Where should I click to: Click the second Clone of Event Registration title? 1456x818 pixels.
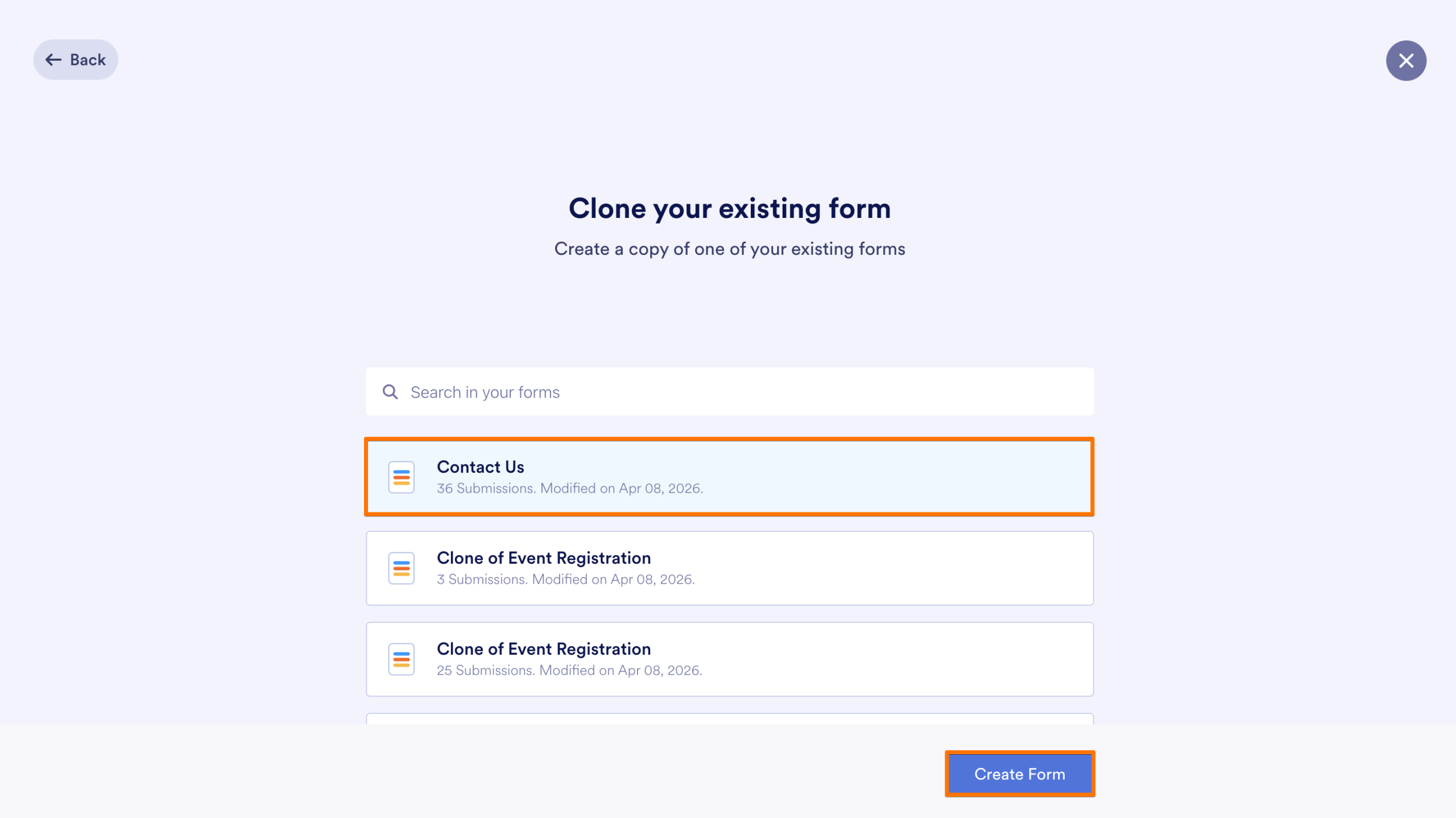coord(544,649)
